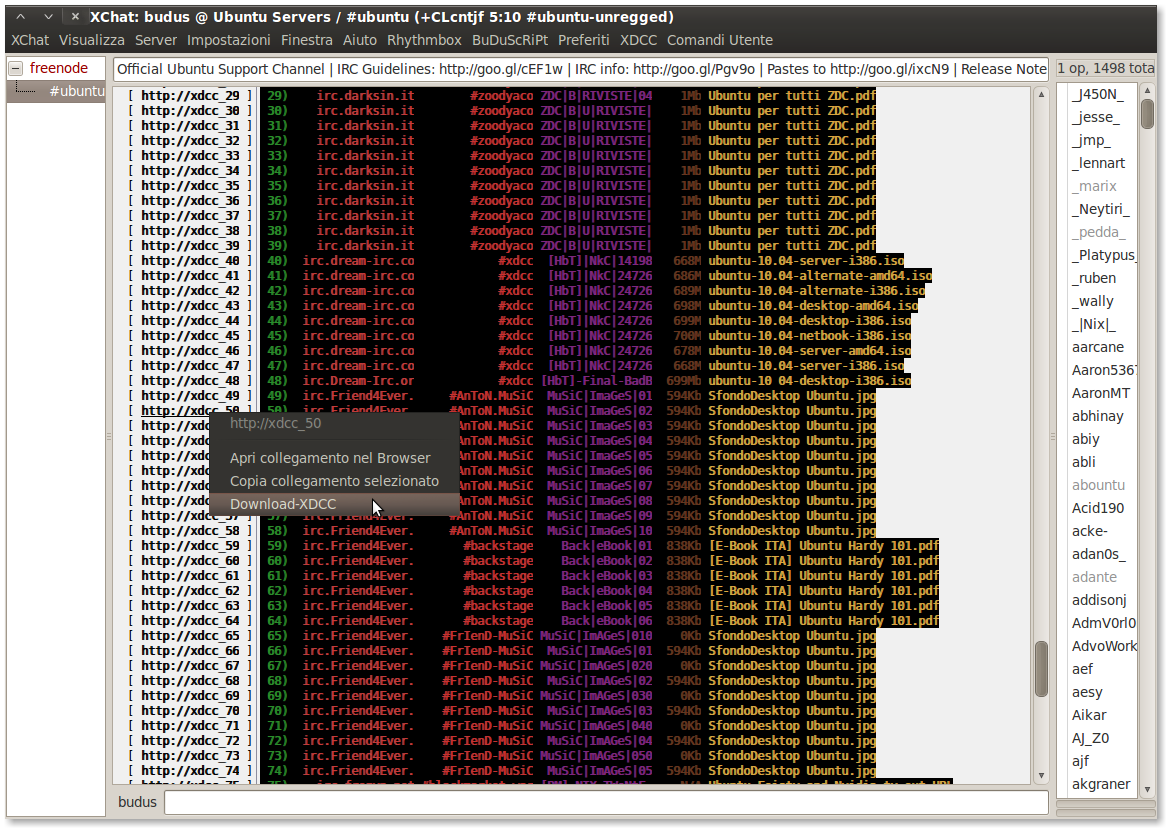This screenshot has width=1166, height=828.
Task: Select the #ubuntu channel in tree
Action: tap(76, 91)
